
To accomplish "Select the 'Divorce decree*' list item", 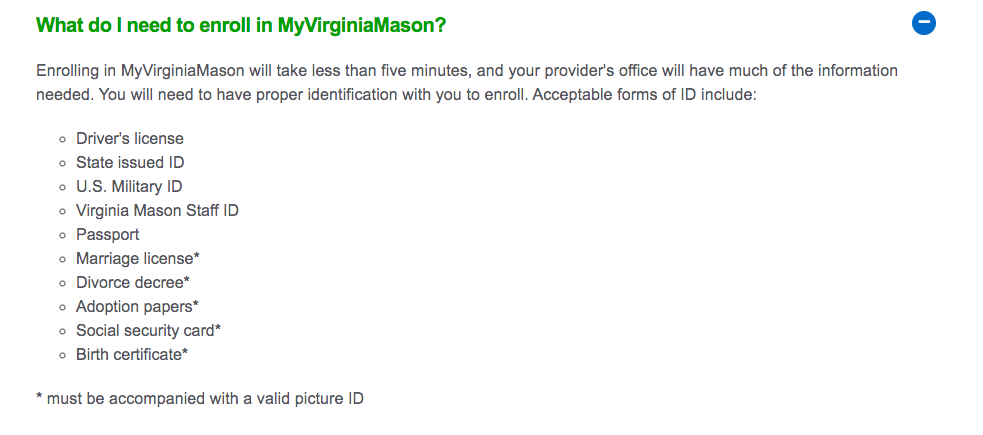I will [133, 283].
